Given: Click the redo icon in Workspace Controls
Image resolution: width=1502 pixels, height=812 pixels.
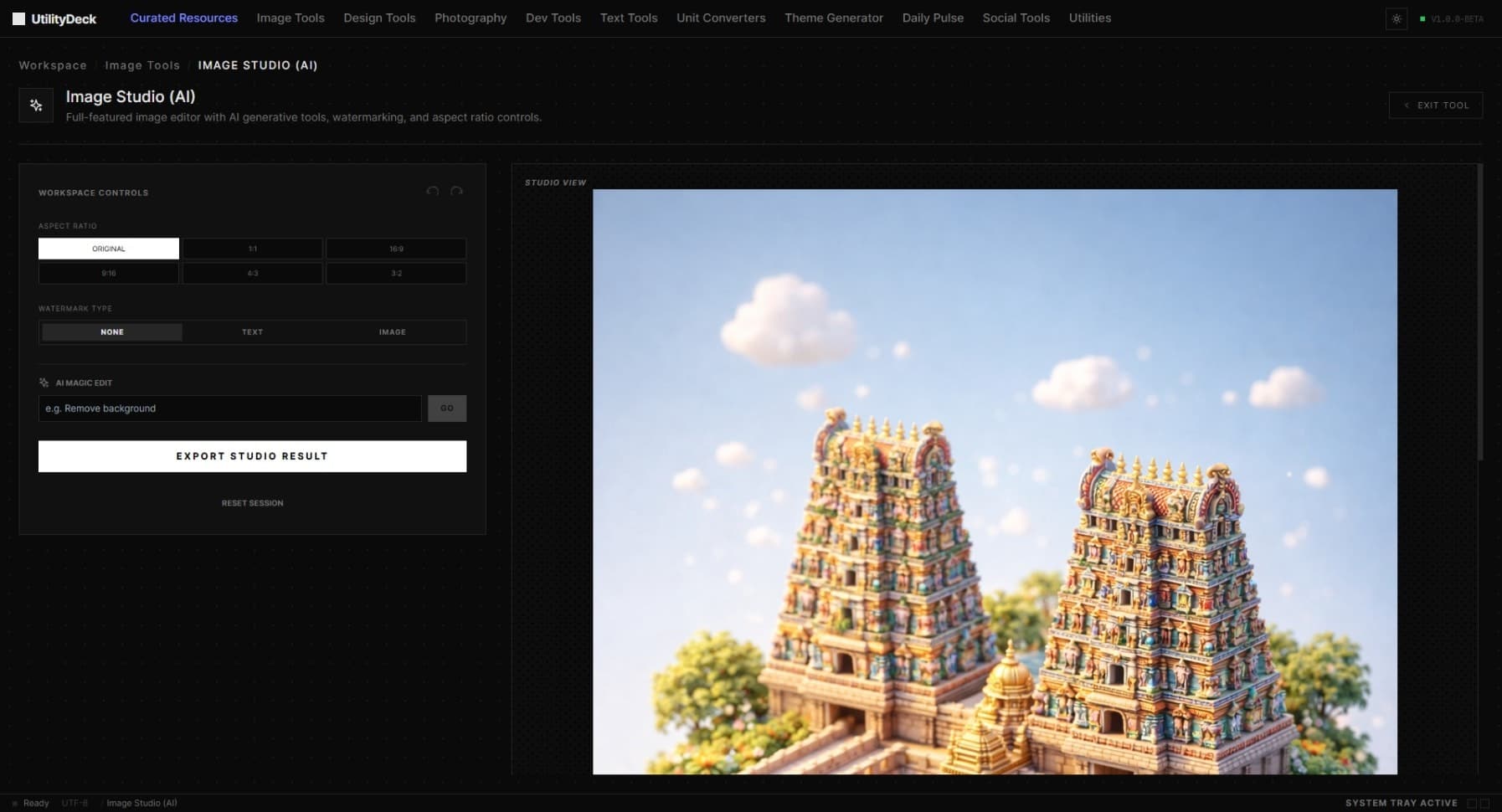Looking at the screenshot, I should (457, 192).
